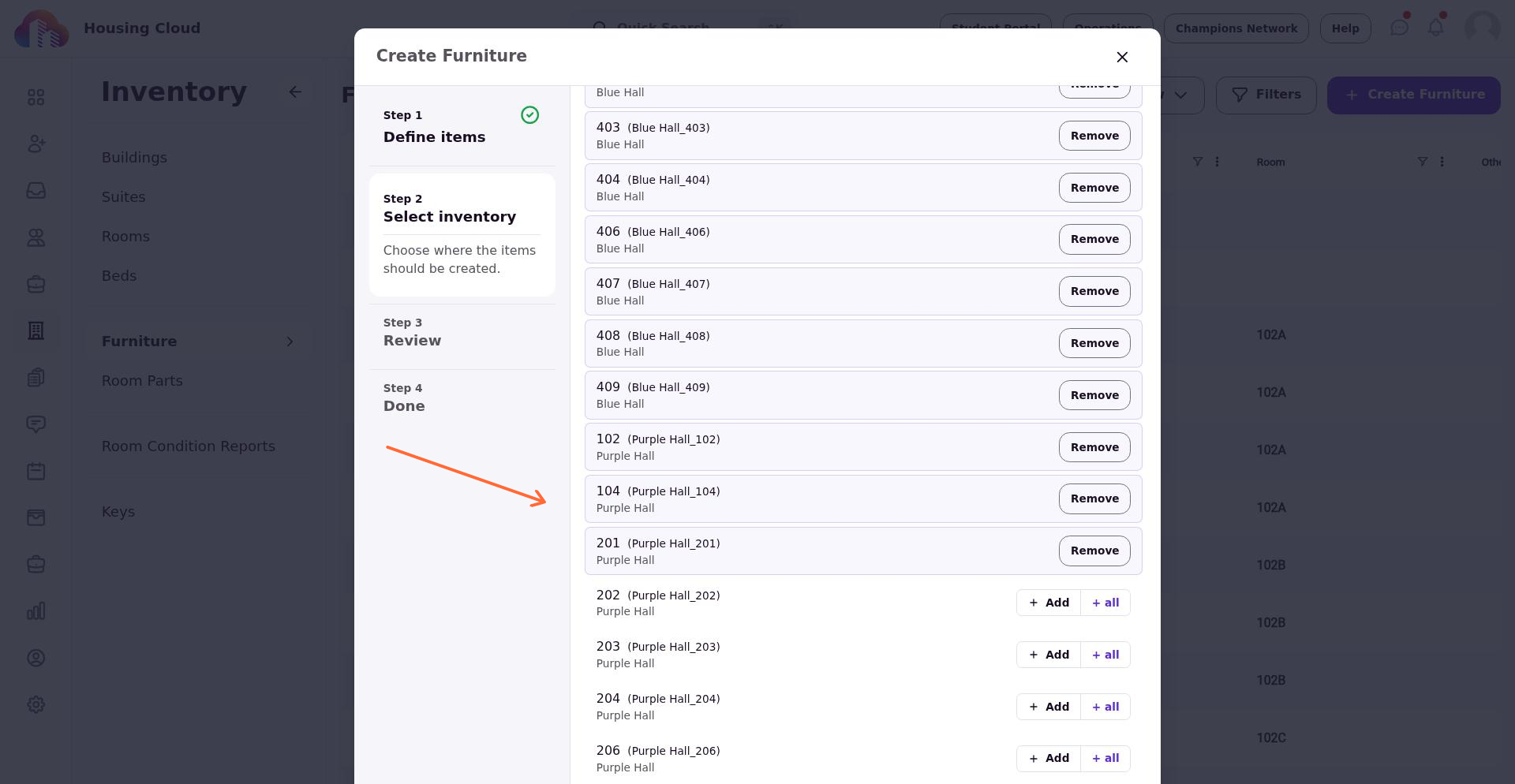The image size is (1515, 784).
Task: Open notifications bell icon
Action: click(x=1436, y=28)
